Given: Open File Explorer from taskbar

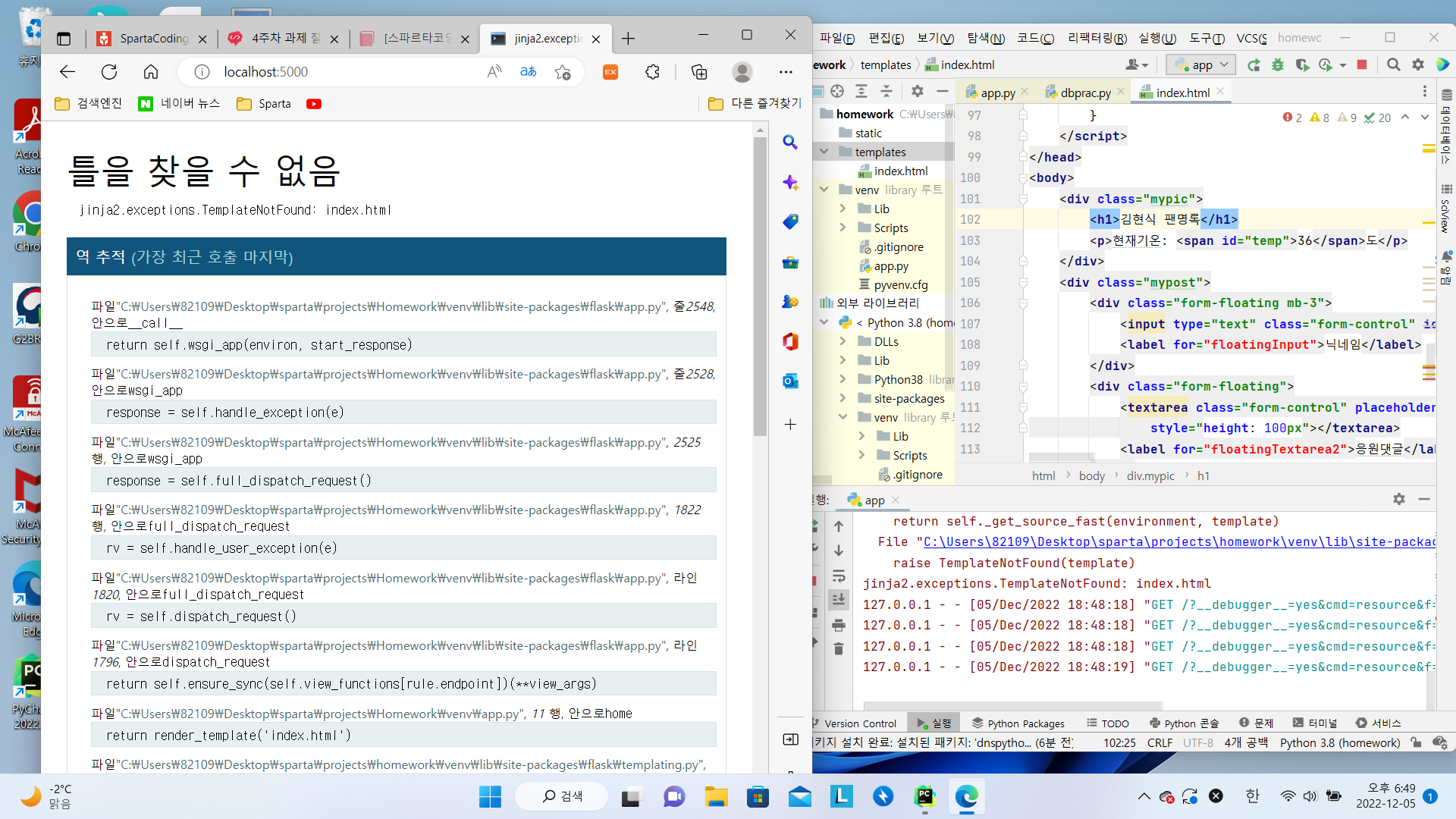Looking at the screenshot, I should coord(716,796).
